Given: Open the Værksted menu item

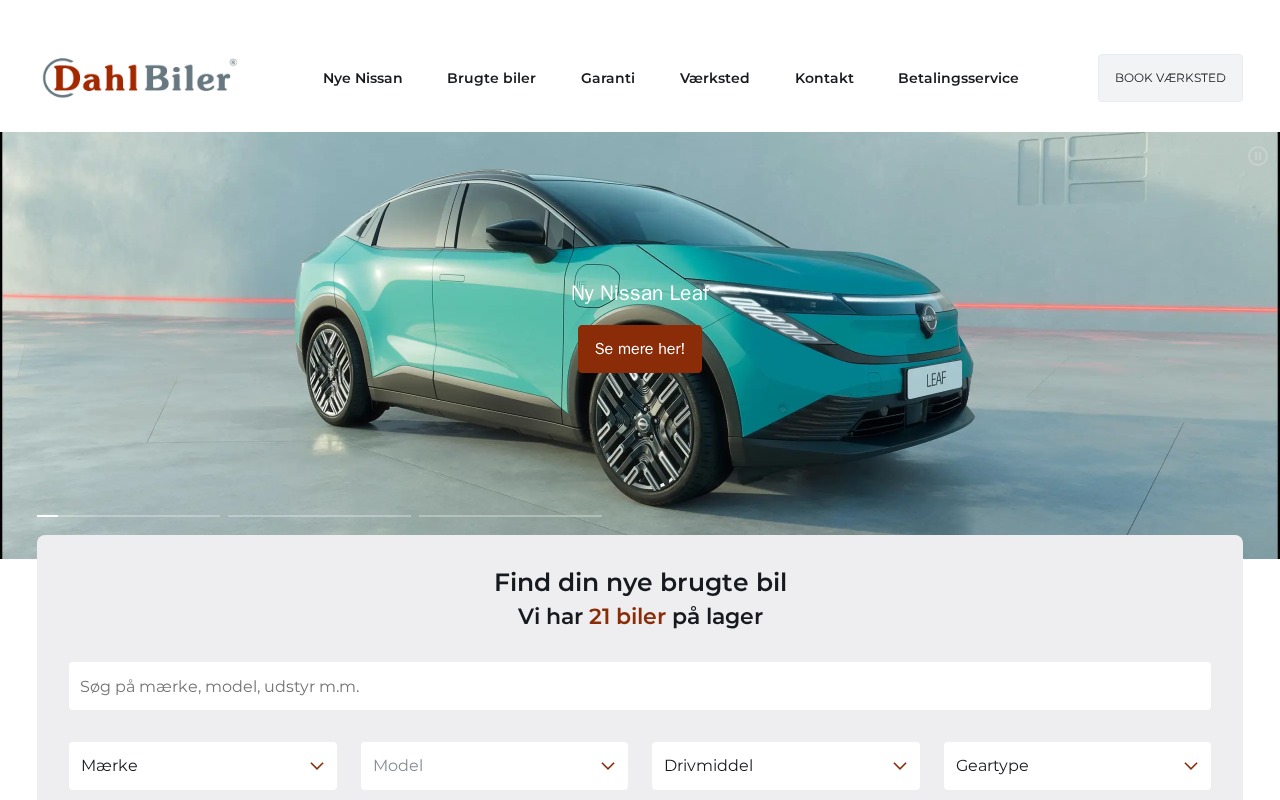Looking at the screenshot, I should 715,78.
